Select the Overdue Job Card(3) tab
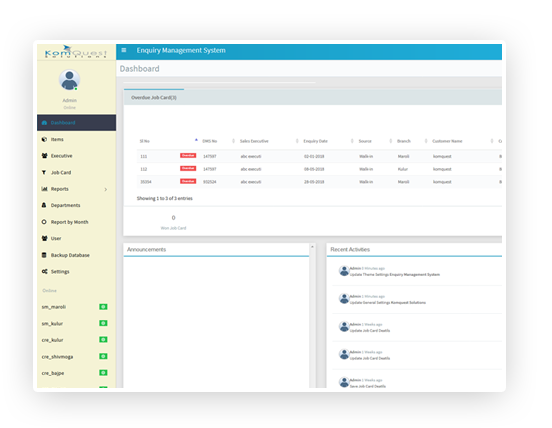 (154, 97)
